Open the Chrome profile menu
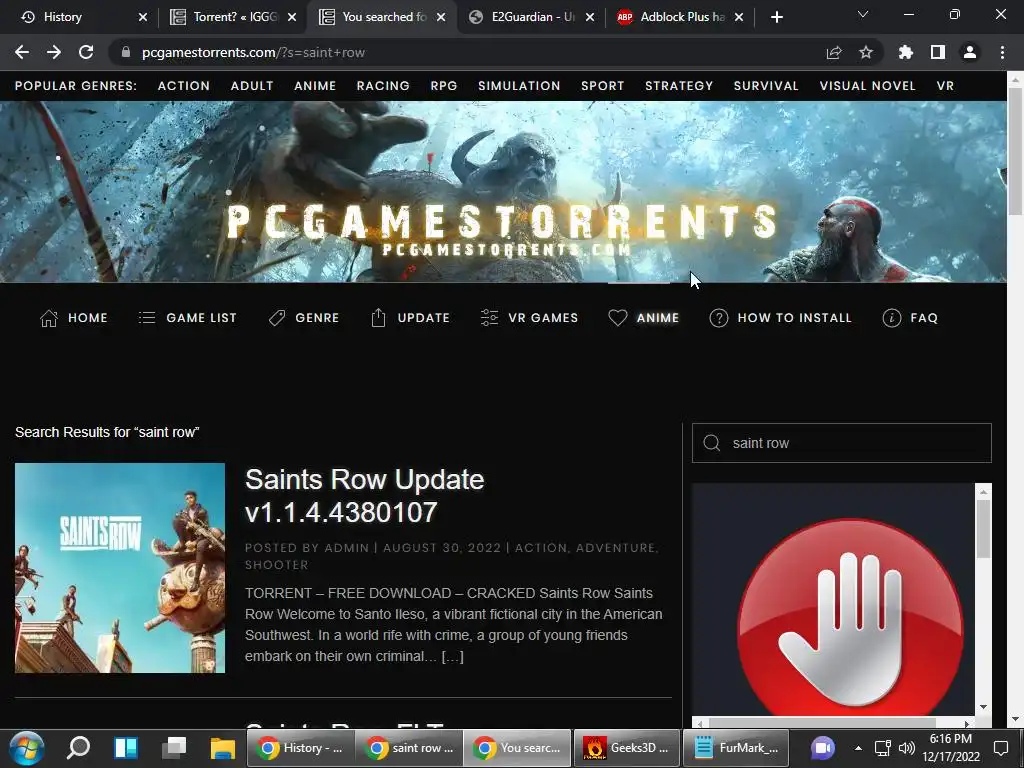 coord(970,52)
